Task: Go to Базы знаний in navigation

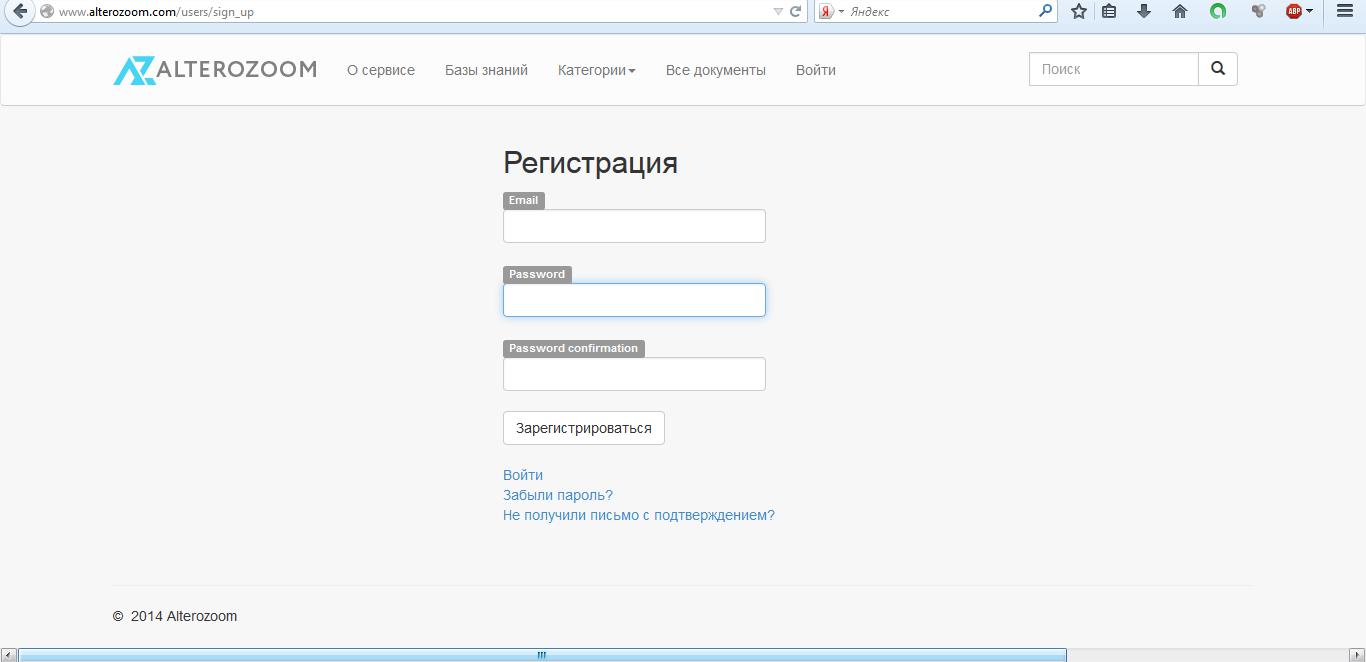Action: point(486,70)
